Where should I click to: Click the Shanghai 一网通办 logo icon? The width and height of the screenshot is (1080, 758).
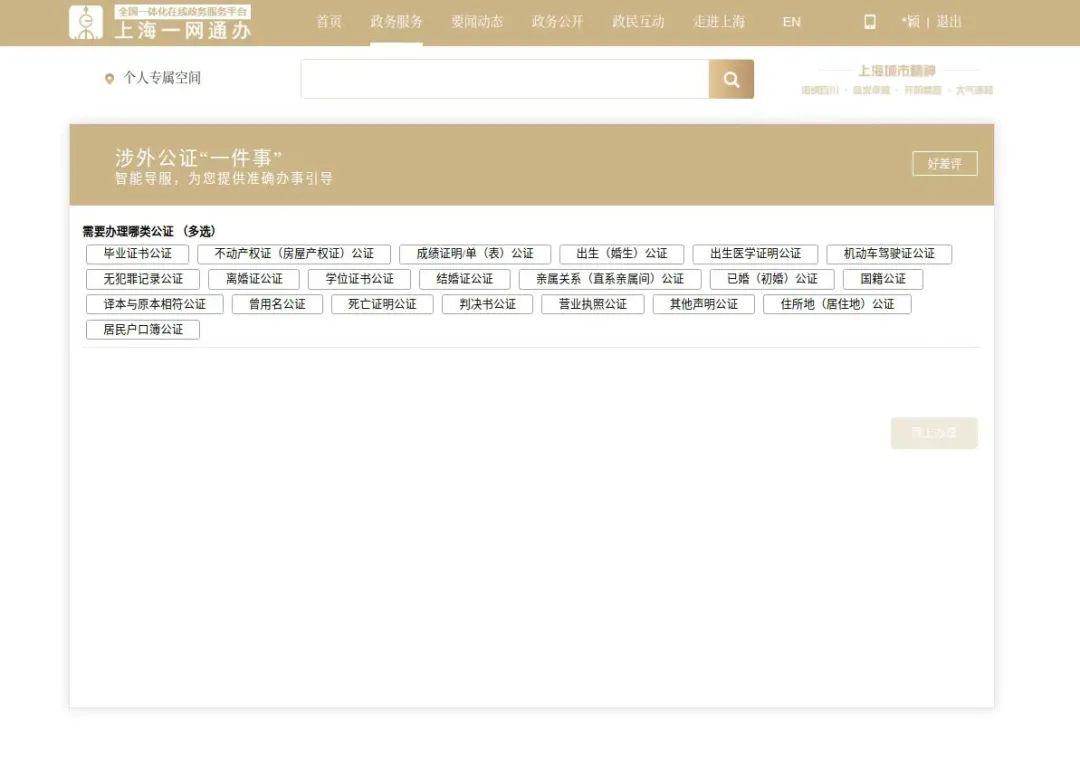86,22
